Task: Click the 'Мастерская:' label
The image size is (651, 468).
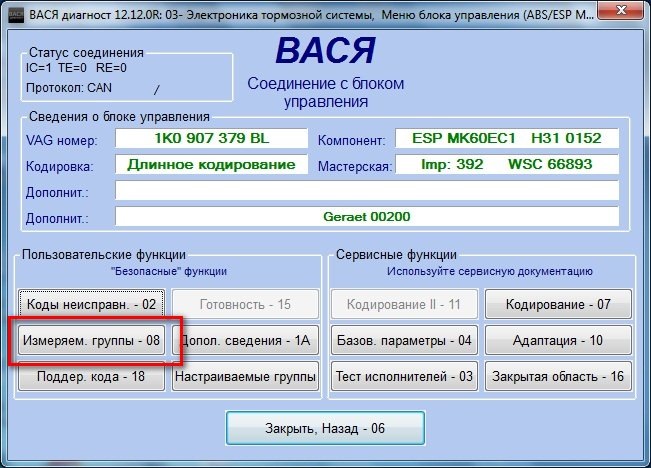Action: click(x=355, y=167)
